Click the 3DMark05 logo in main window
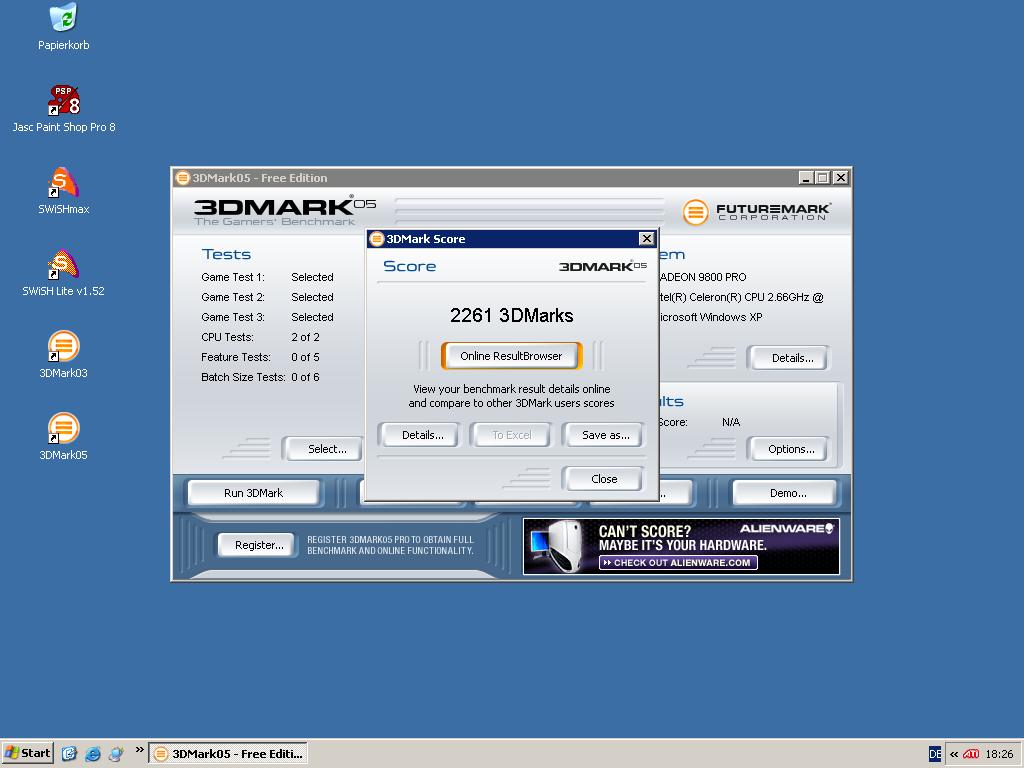 [285, 210]
